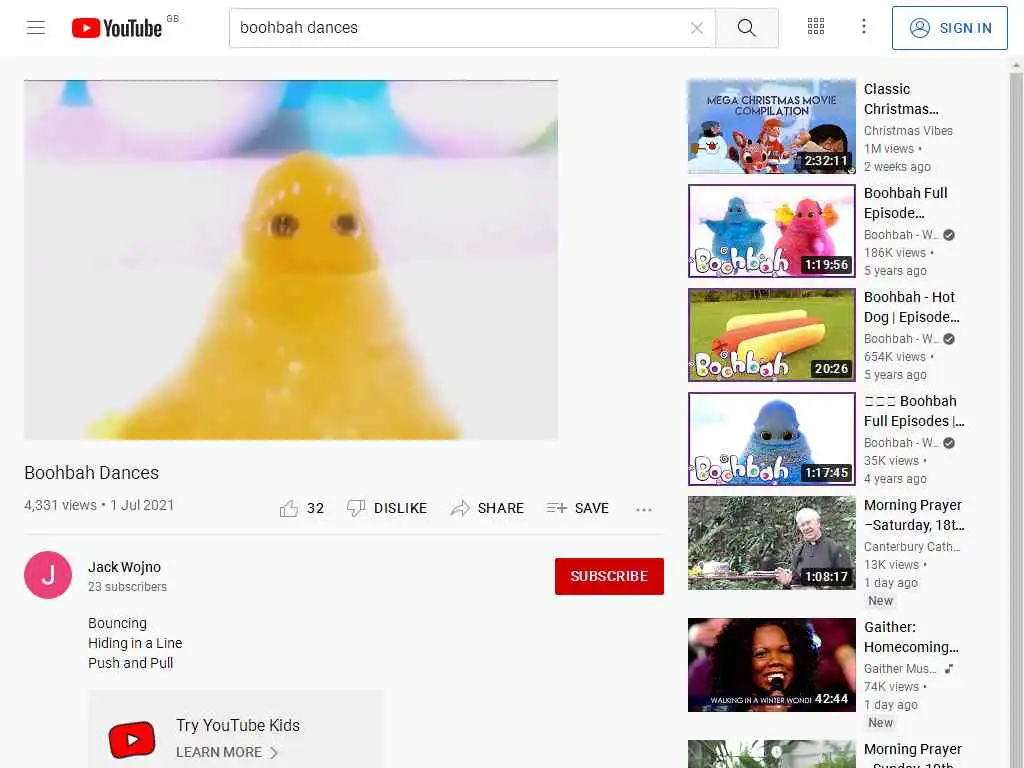This screenshot has height=768, width=1024.
Task: Open Gaither: Homecoming title link
Action: click(x=911, y=637)
